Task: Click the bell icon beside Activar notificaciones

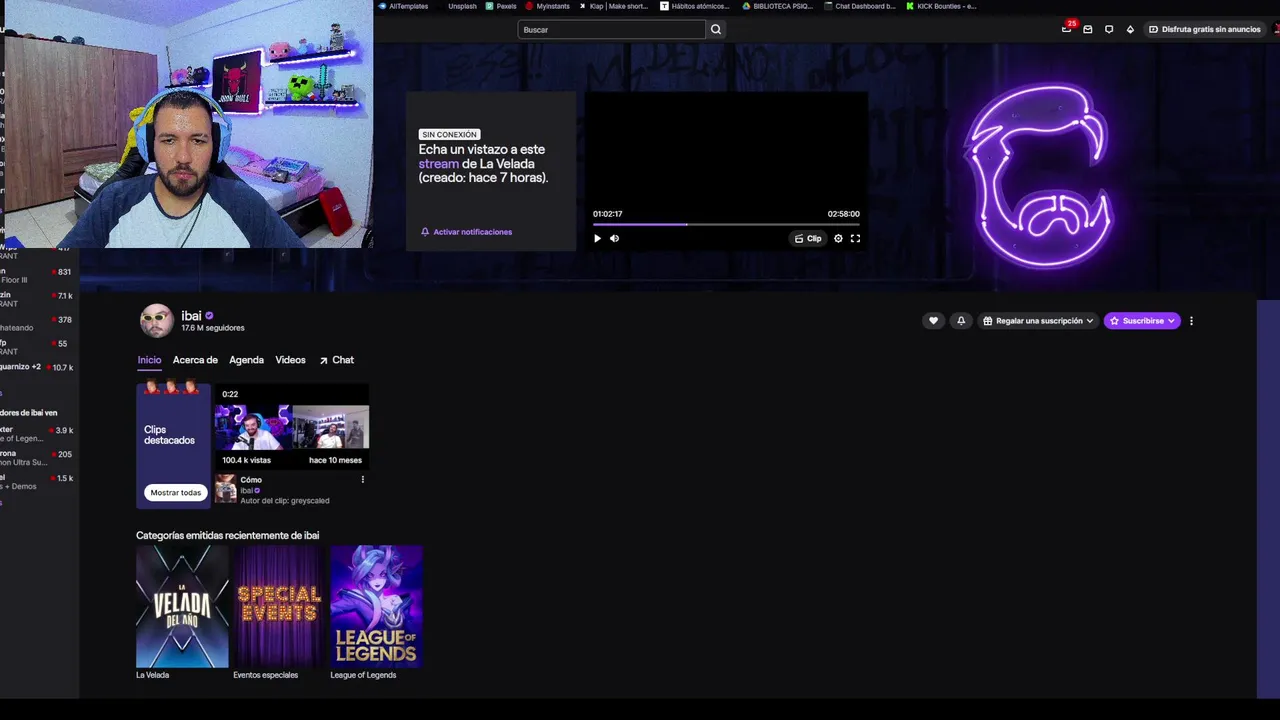Action: coord(425,232)
